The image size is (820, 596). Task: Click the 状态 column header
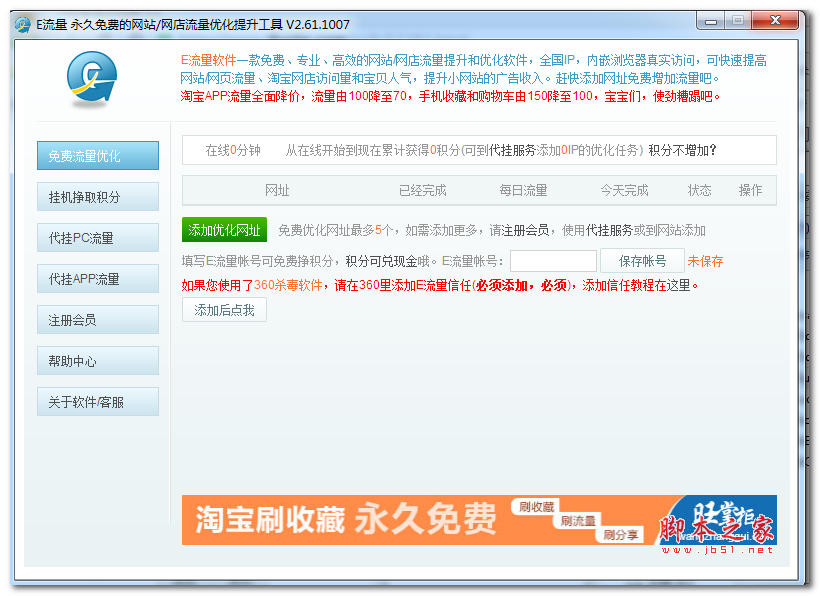[699, 190]
